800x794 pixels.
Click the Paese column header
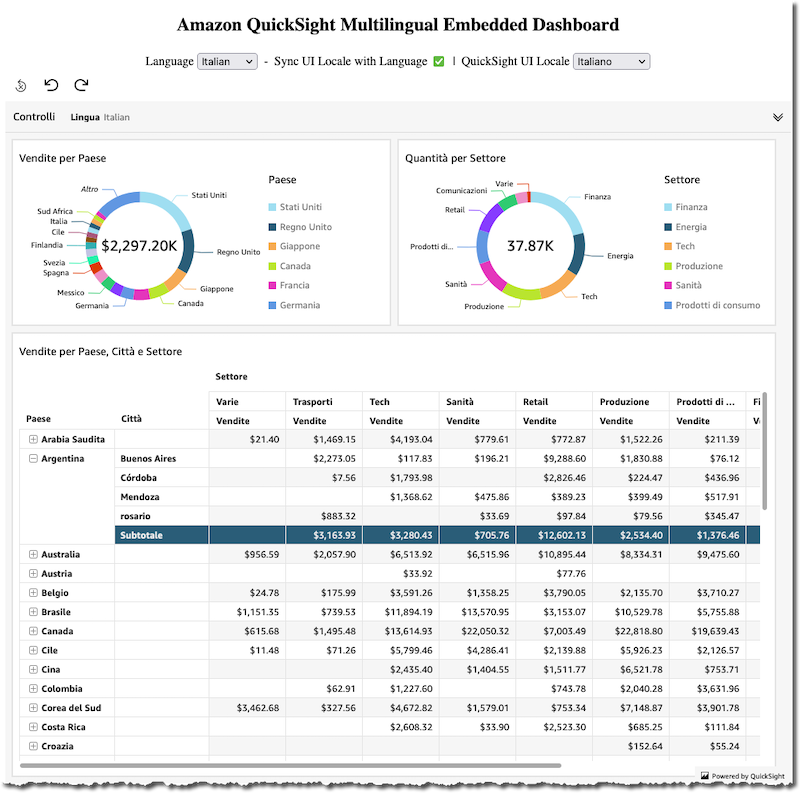tap(38, 418)
